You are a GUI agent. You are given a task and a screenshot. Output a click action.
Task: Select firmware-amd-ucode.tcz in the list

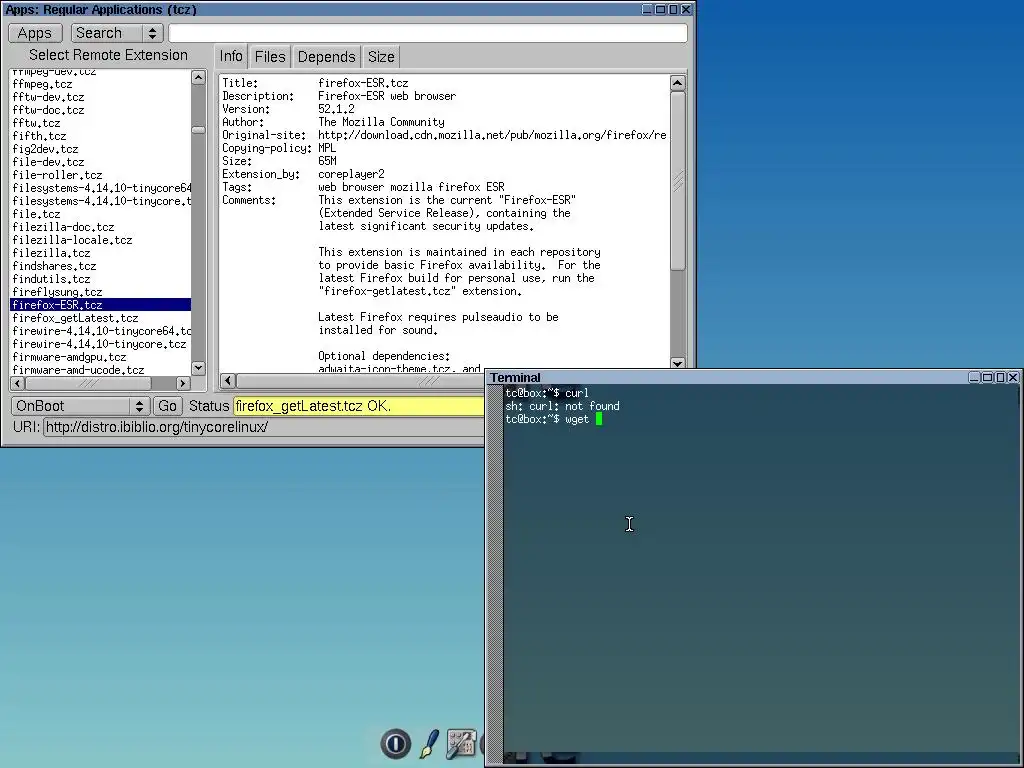click(x=100, y=370)
